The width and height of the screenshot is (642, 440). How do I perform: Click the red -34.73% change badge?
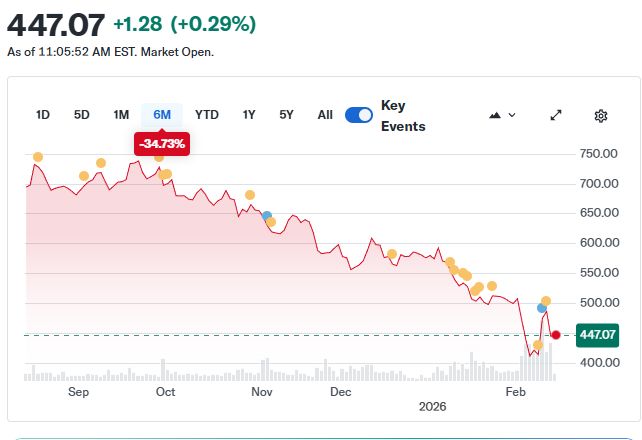point(162,144)
